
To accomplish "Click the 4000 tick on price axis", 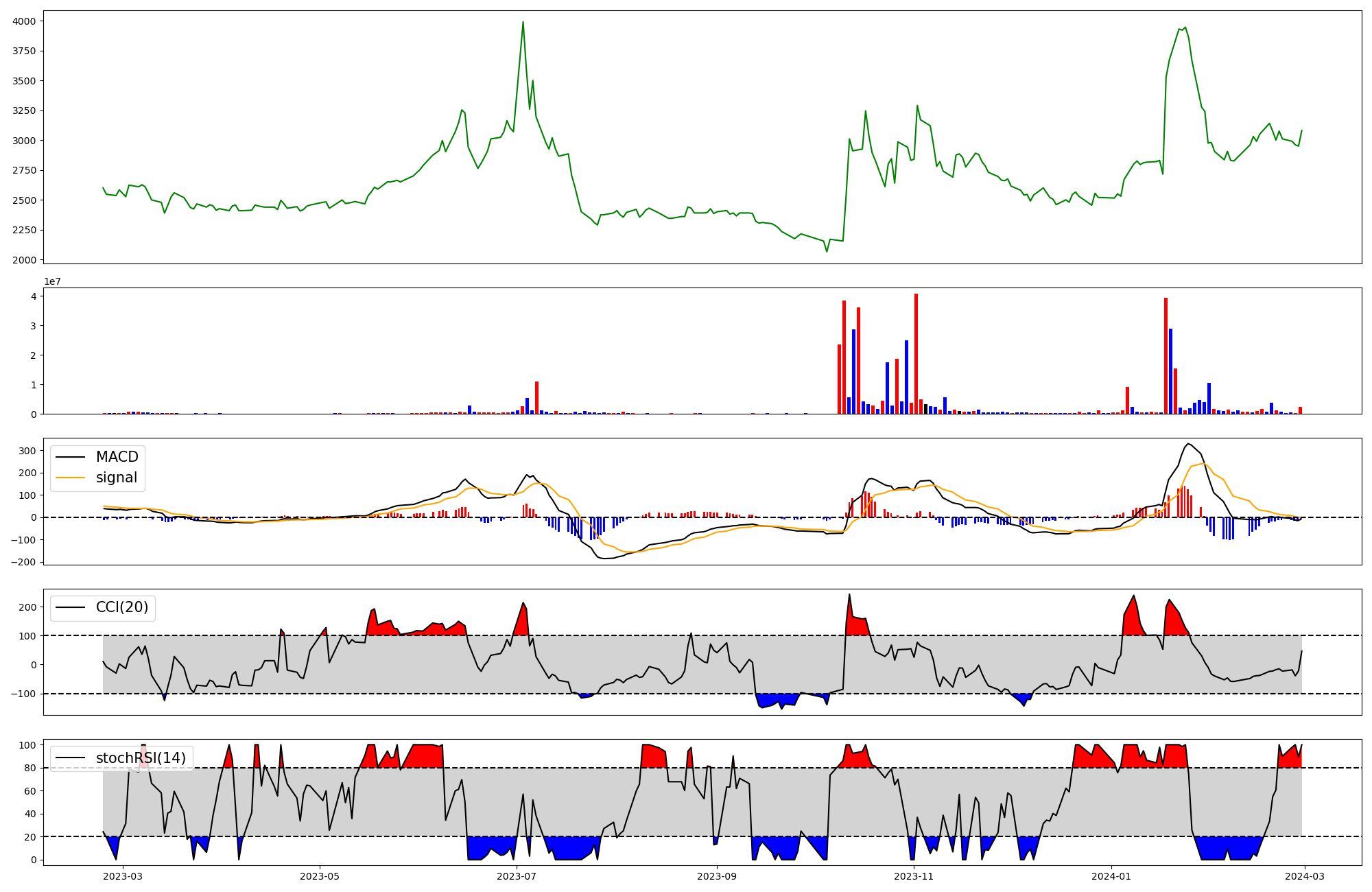I will [25, 21].
